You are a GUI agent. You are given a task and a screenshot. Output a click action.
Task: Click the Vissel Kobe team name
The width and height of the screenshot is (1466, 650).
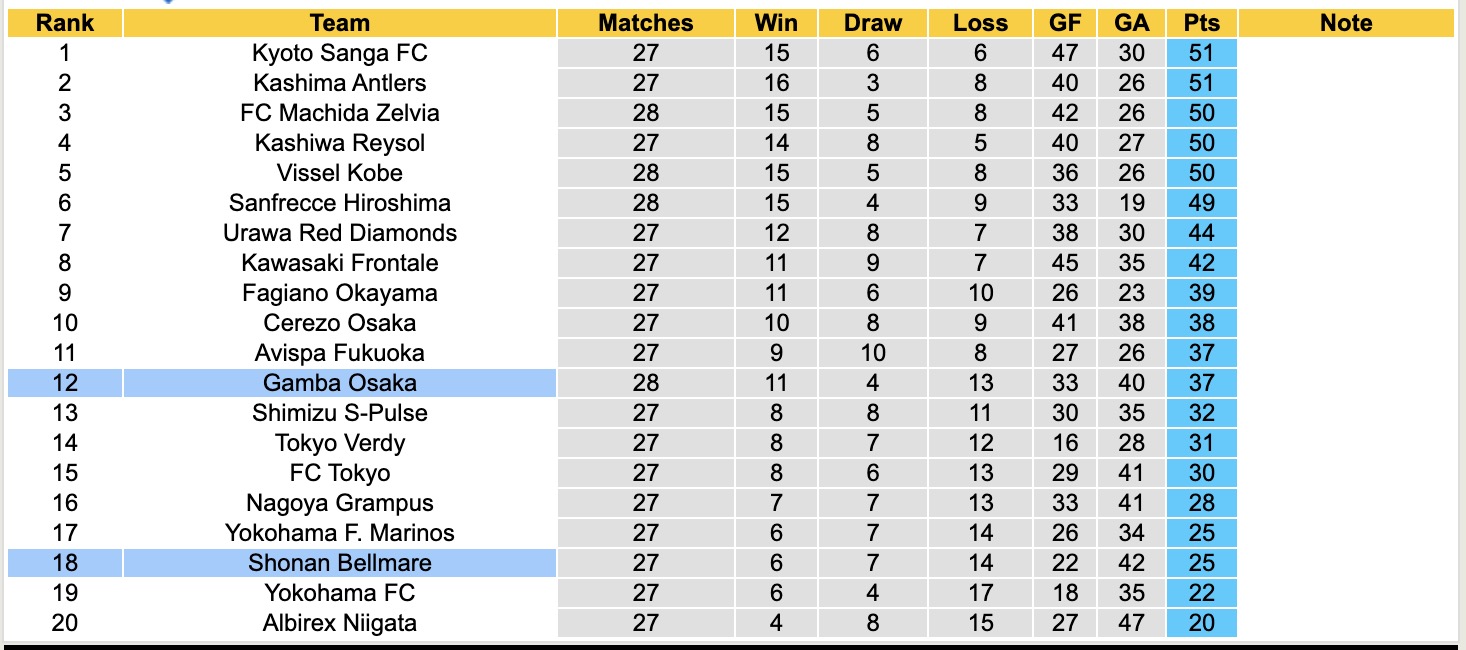(340, 173)
